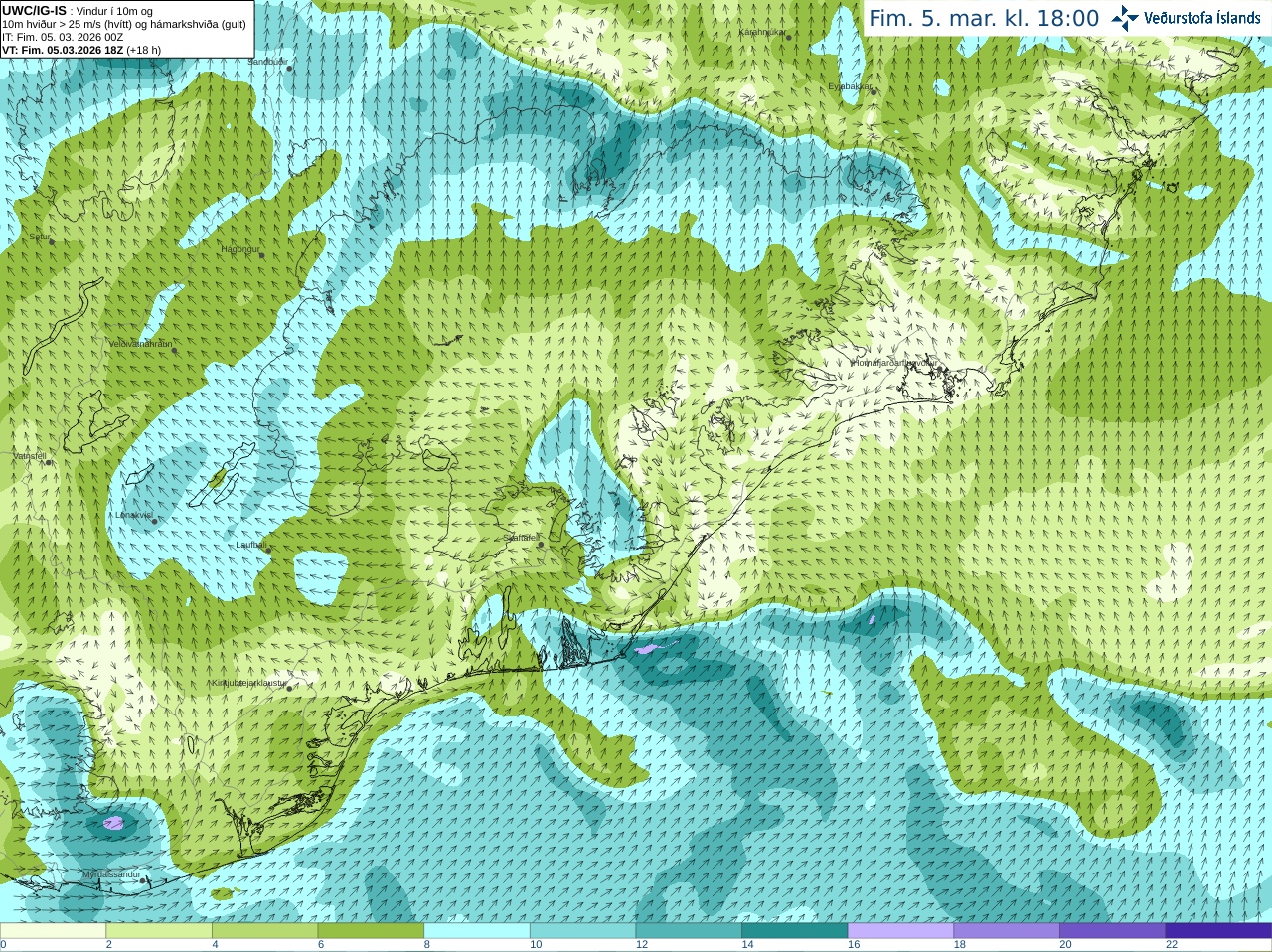Click the 2–4 m/s light green legend swatch
This screenshot has height=952, width=1272.
(159, 931)
